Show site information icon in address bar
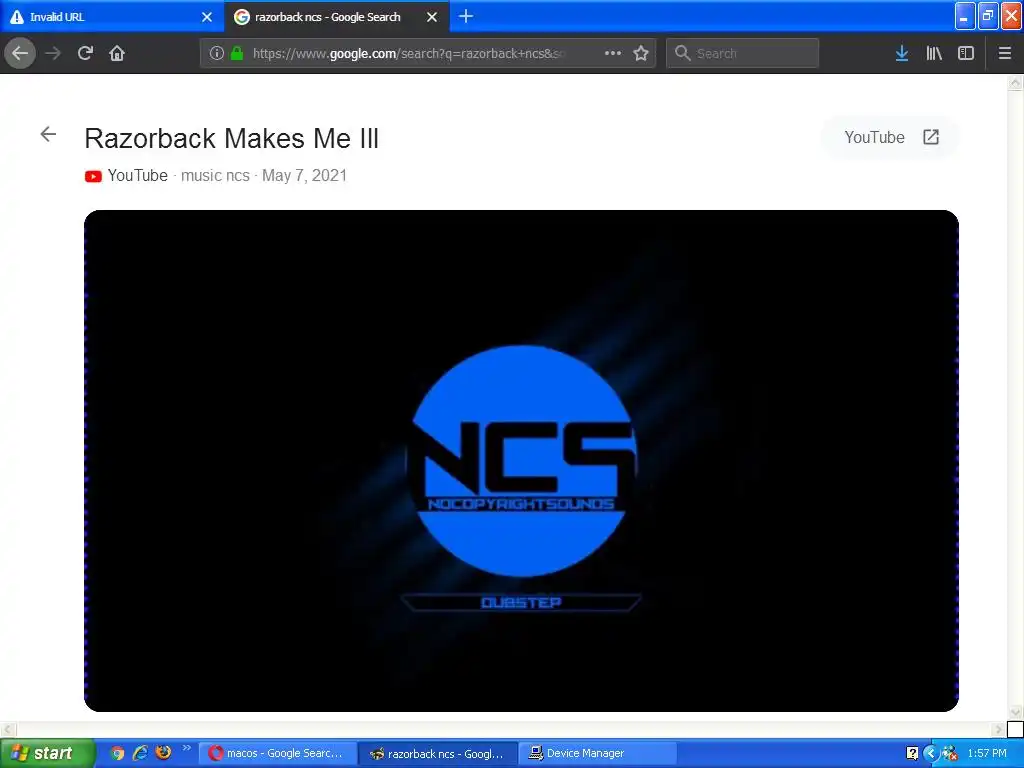 (x=217, y=53)
